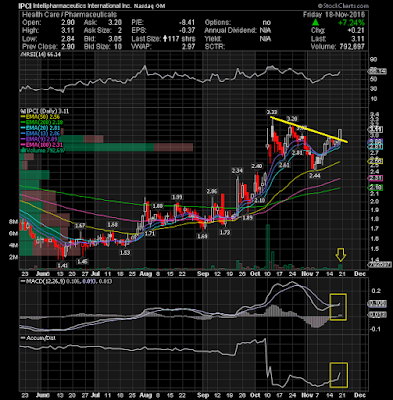Screen dimensions: 393x400
Task: Click the MACD(12,26,9) indicator label
Action: pyautogui.click(x=66, y=281)
